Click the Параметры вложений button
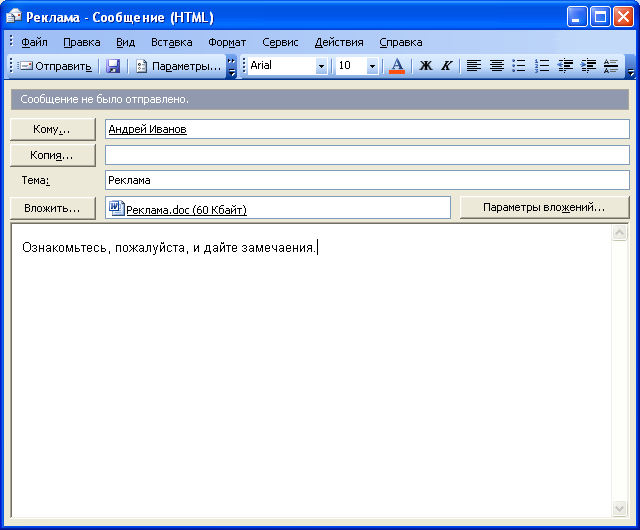 pyautogui.click(x=544, y=208)
